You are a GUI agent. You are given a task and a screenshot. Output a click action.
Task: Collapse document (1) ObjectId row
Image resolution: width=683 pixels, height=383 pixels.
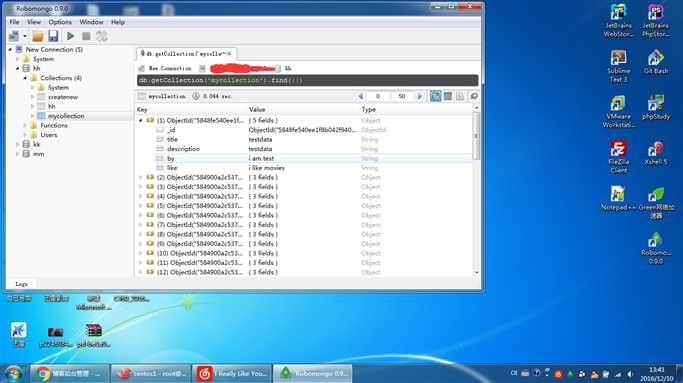click(141, 120)
